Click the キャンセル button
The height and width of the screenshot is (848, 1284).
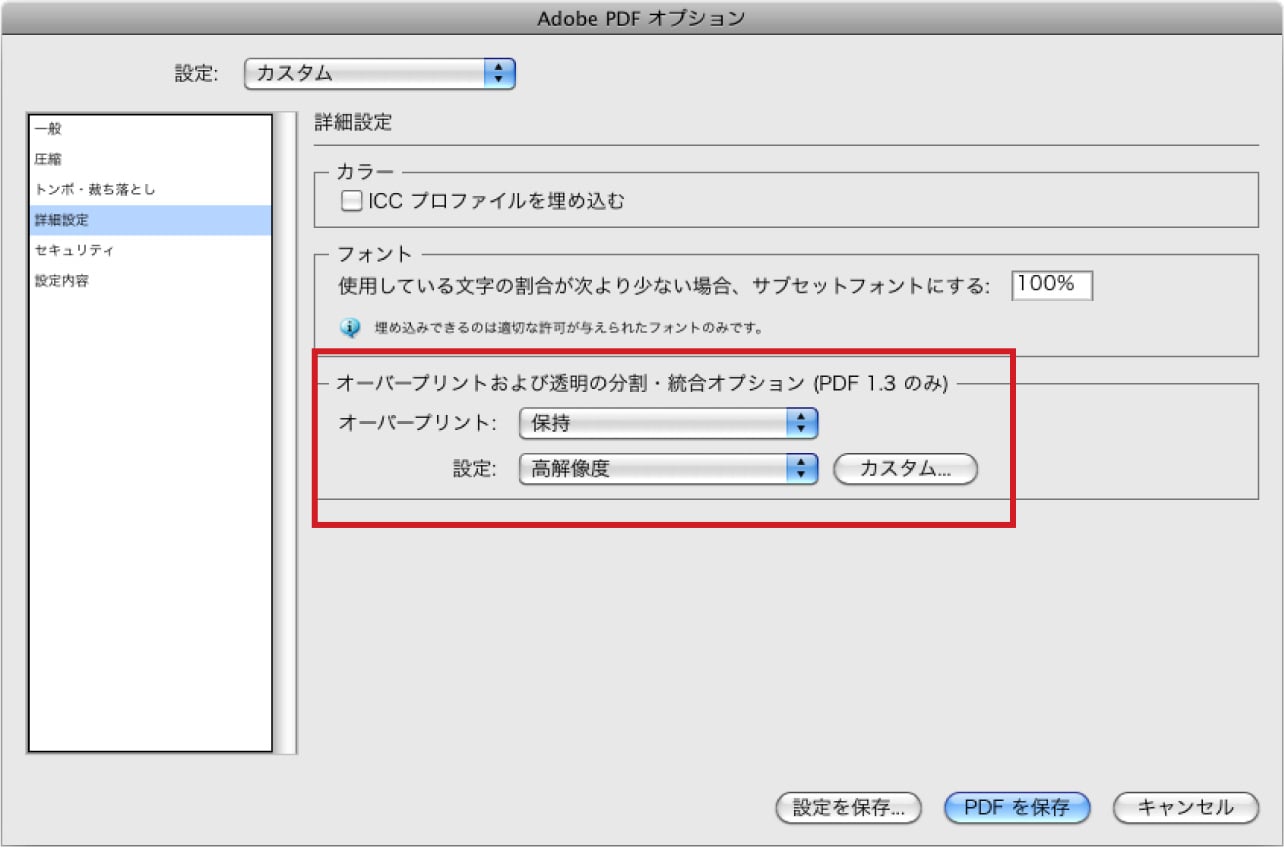click(x=1183, y=808)
